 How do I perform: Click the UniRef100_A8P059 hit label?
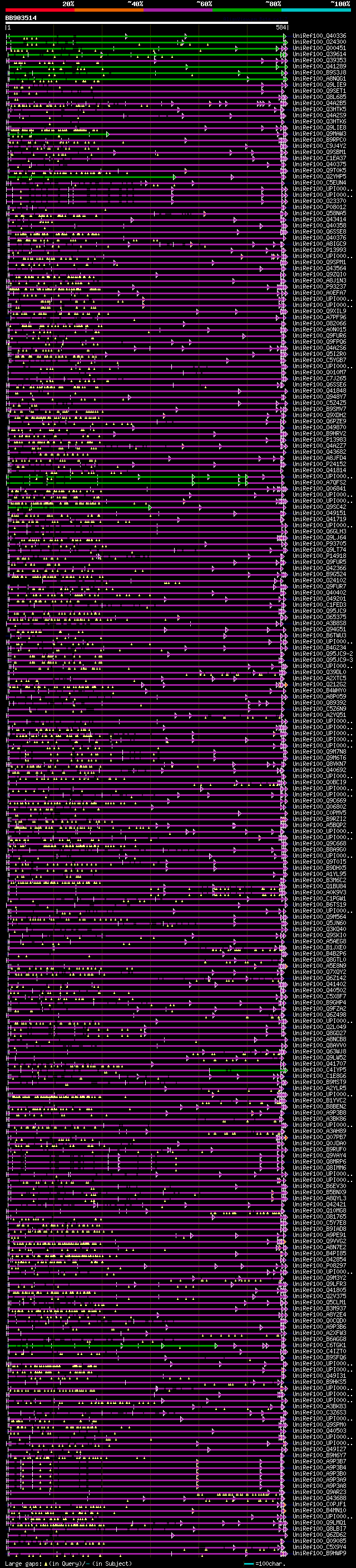(x=319, y=696)
